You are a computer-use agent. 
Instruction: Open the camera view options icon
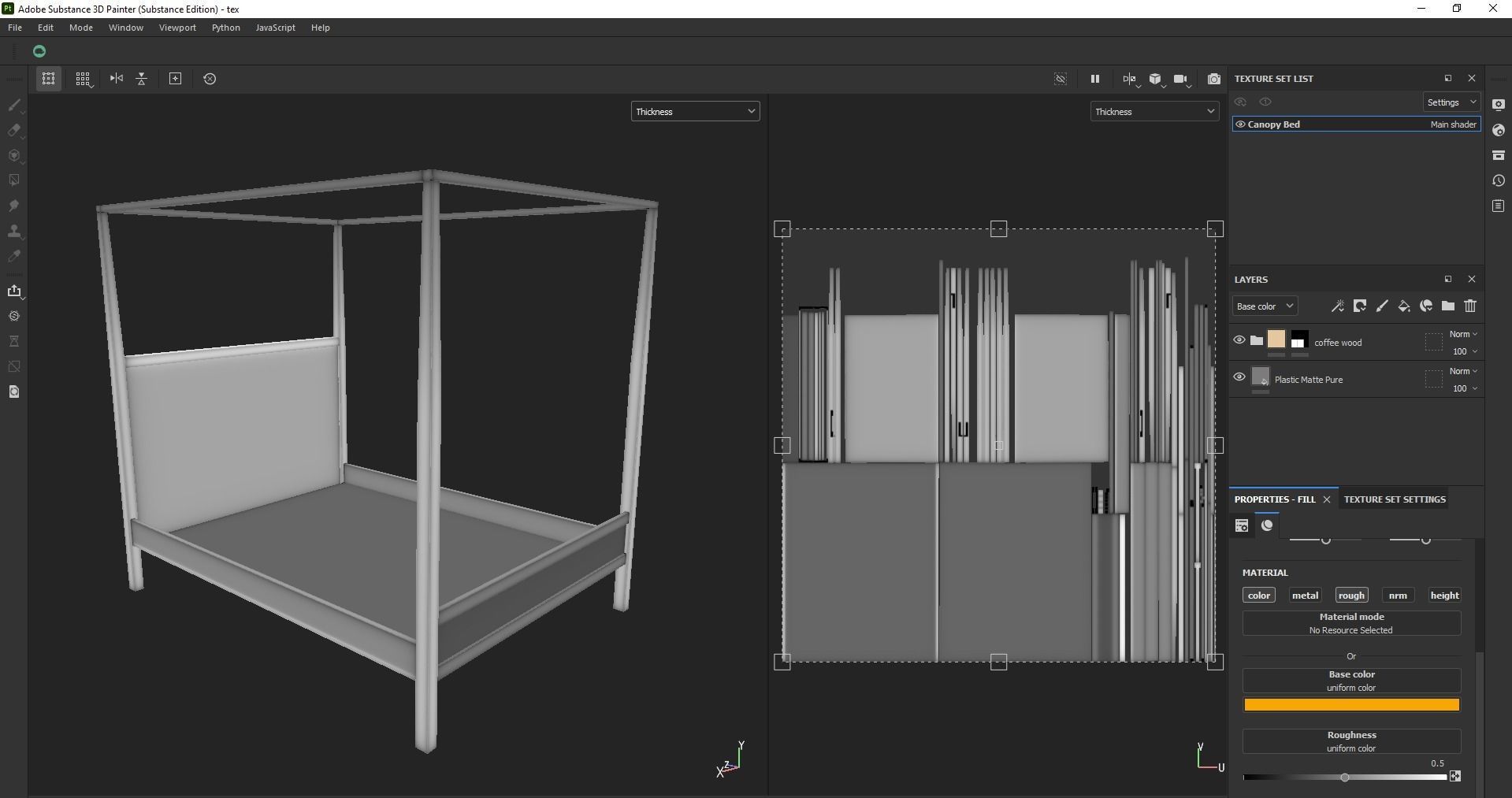click(1181, 79)
